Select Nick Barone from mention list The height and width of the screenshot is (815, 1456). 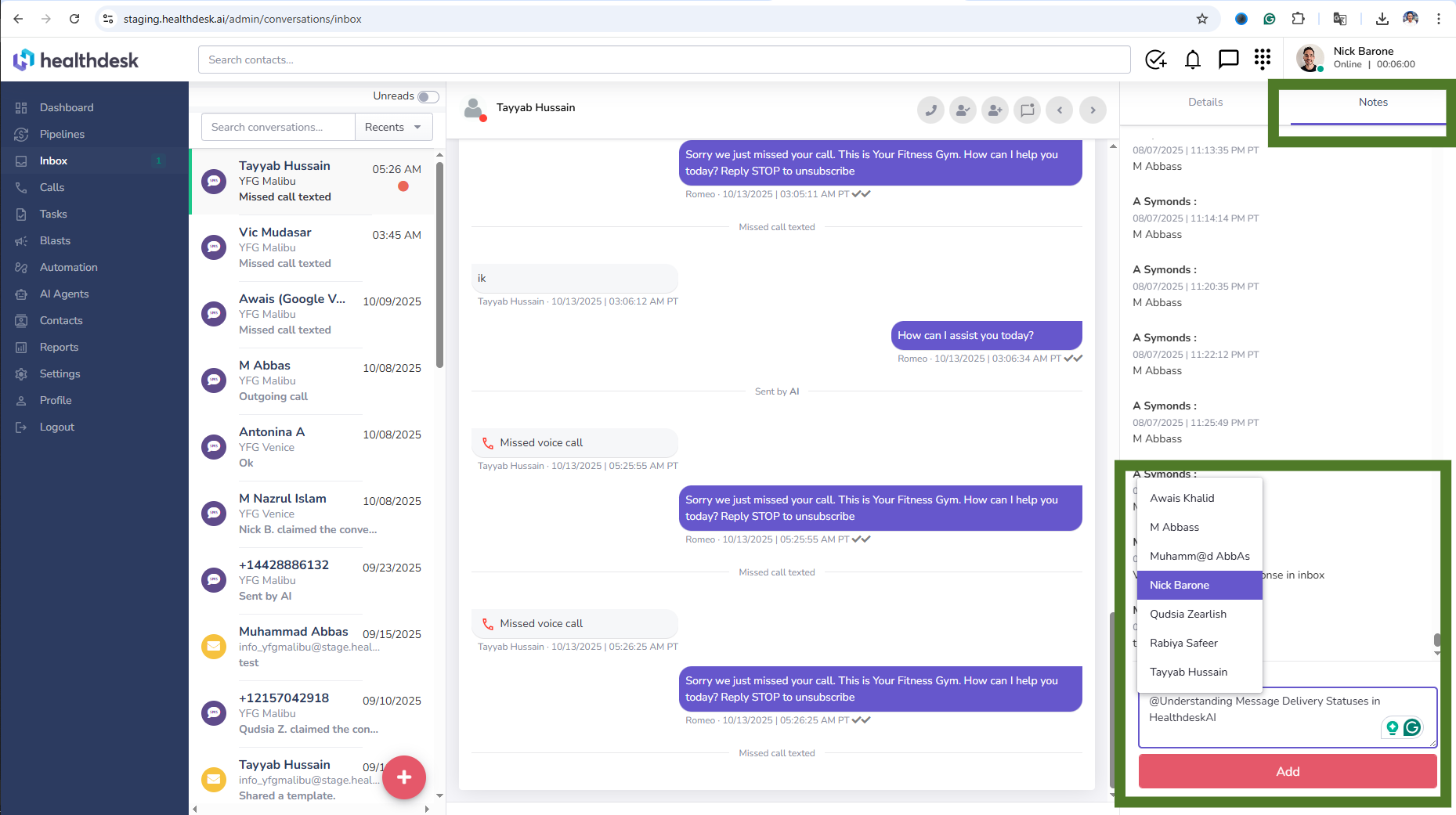1199,585
